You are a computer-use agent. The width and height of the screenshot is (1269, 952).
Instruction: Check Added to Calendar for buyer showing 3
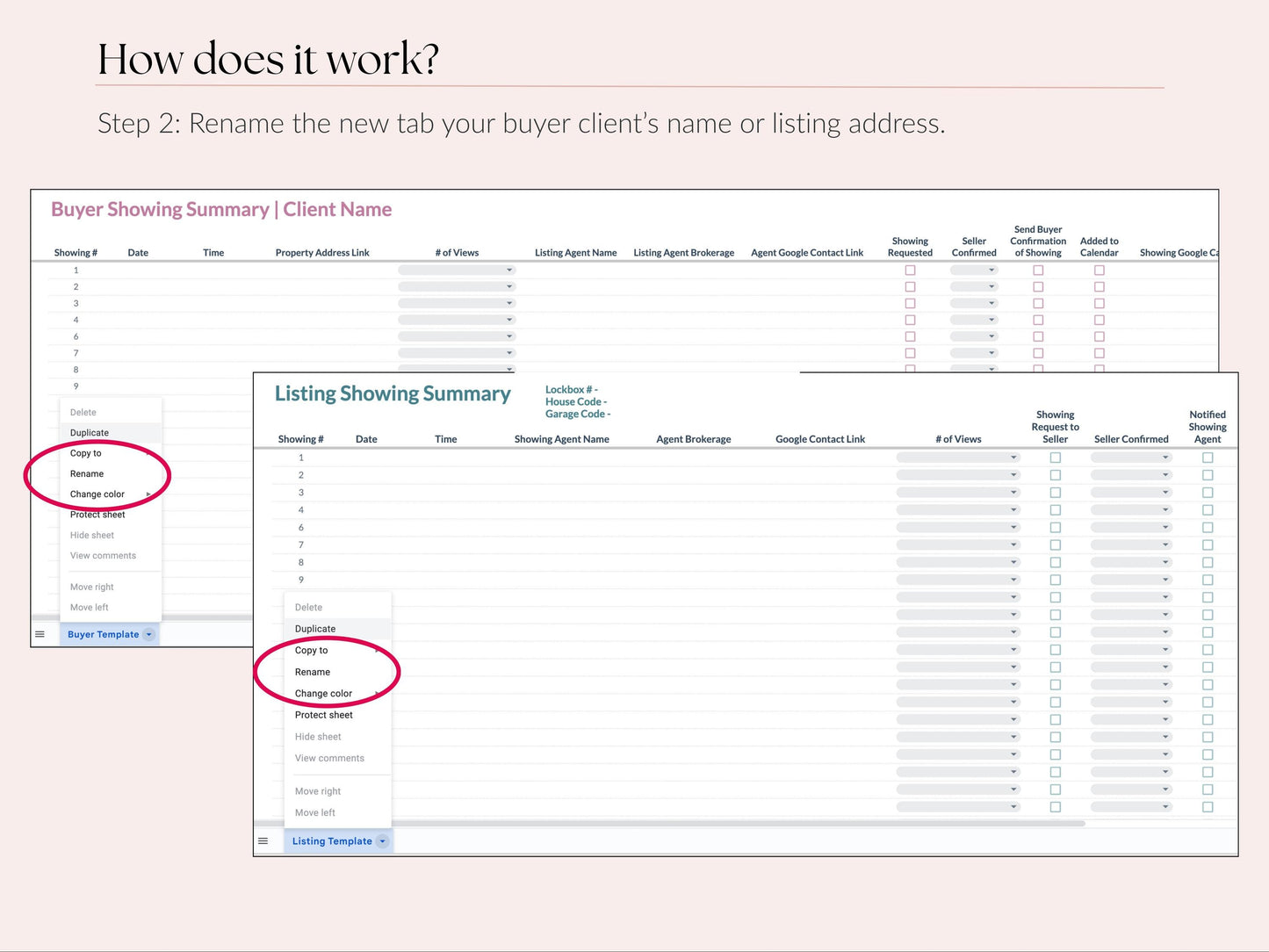(x=1100, y=304)
